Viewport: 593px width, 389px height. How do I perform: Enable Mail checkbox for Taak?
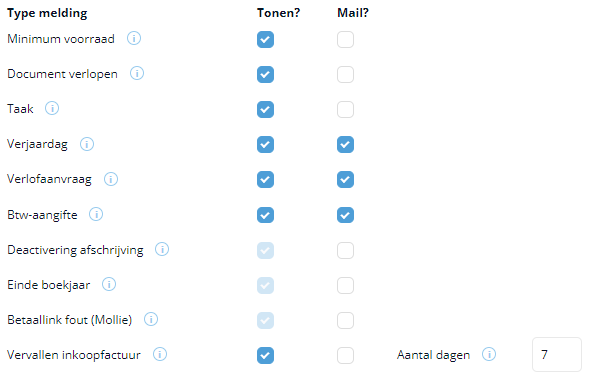click(345, 110)
